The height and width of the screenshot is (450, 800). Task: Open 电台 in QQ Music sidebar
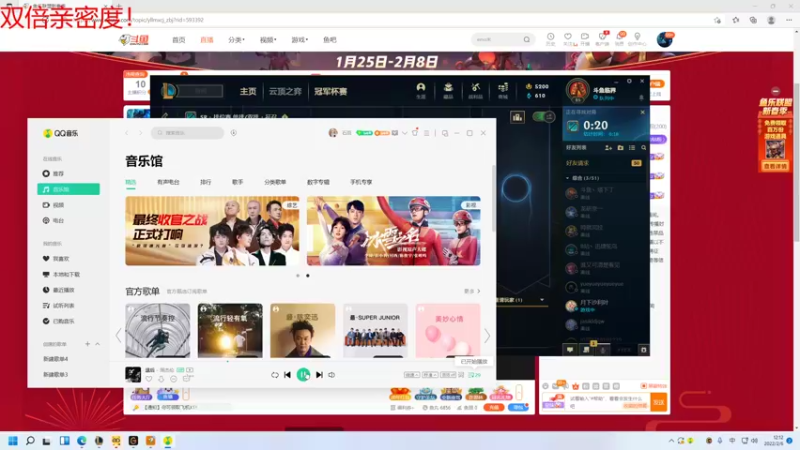pos(54,220)
